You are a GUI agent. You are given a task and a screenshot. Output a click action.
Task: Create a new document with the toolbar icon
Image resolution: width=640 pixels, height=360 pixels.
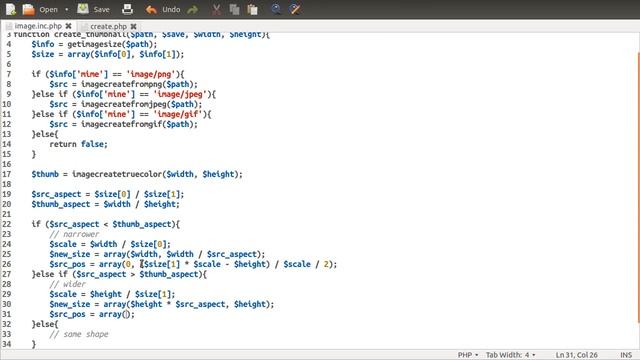click(11, 9)
